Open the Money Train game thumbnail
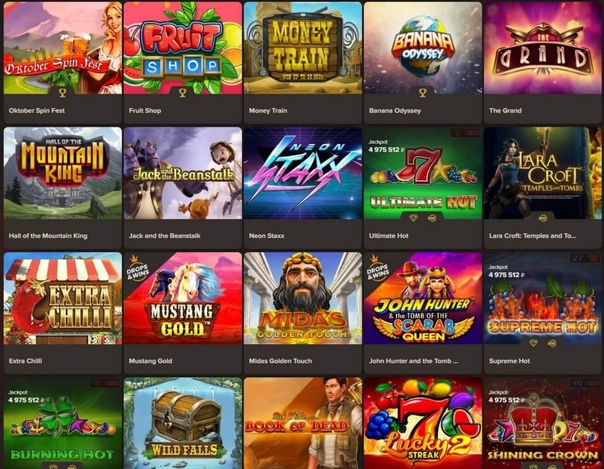This screenshot has height=469, width=604. 303,48
